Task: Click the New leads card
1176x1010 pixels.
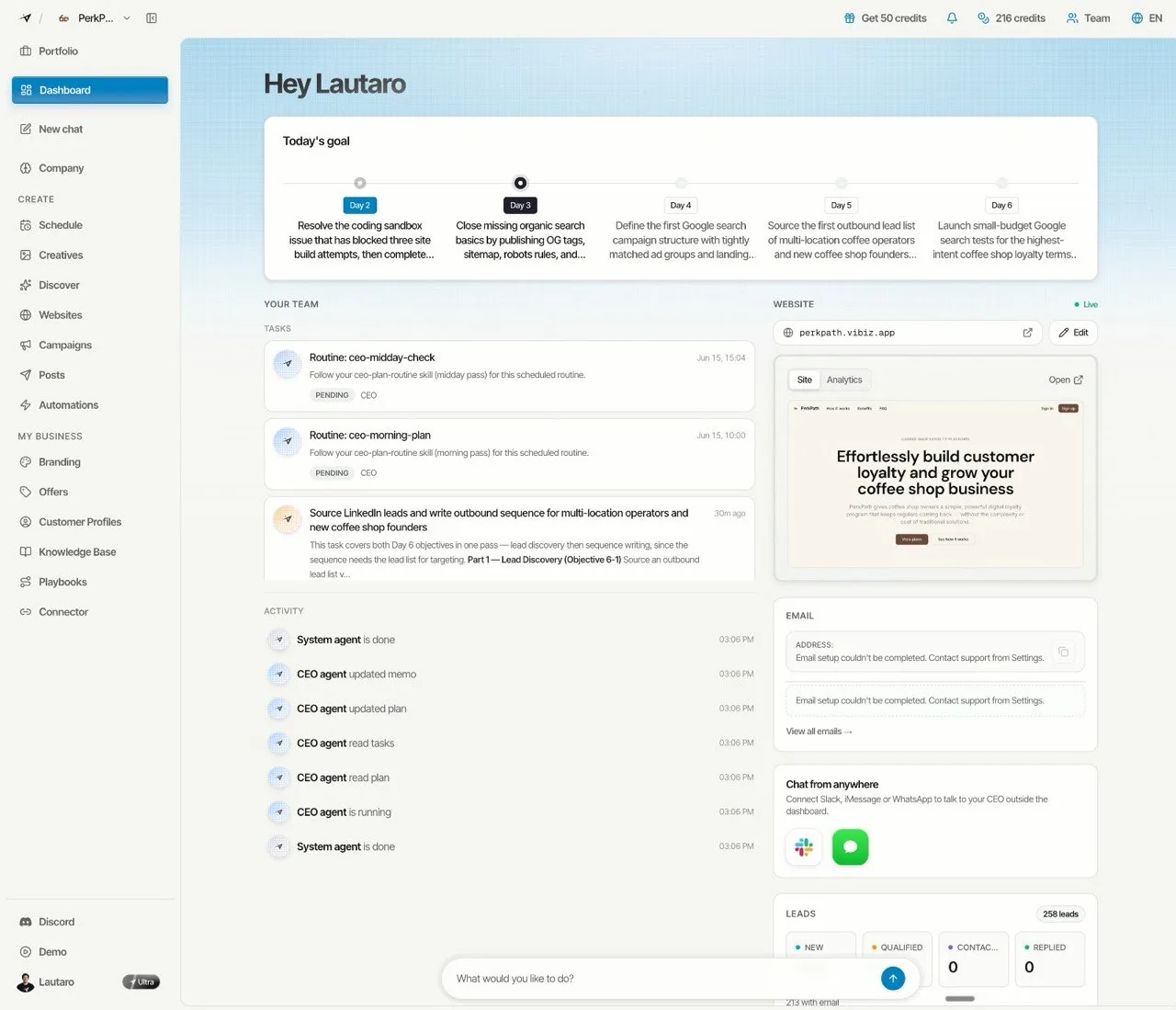Action: click(x=820, y=959)
